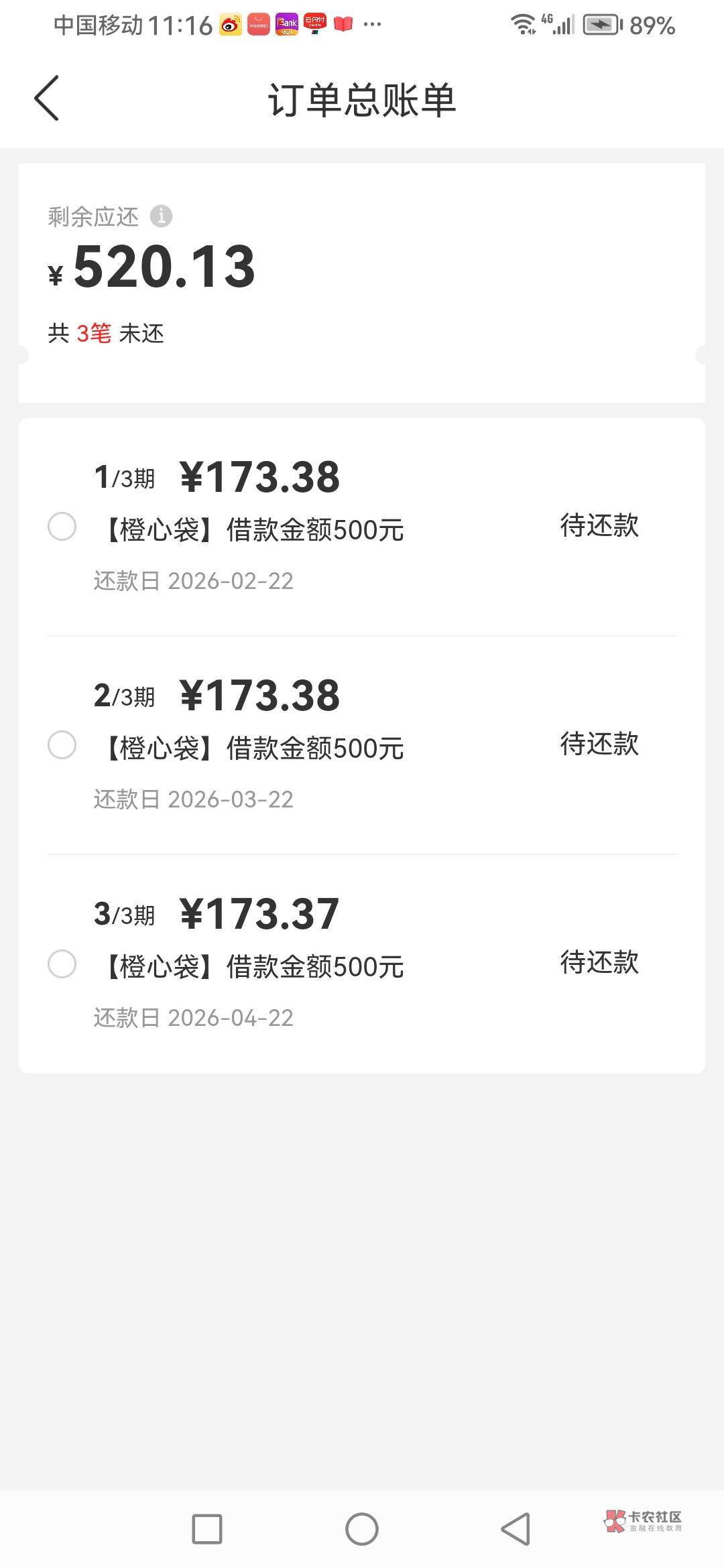Tap the Bank app notification icon
Image resolution: width=724 pixels, height=1568 pixels.
click(x=287, y=25)
